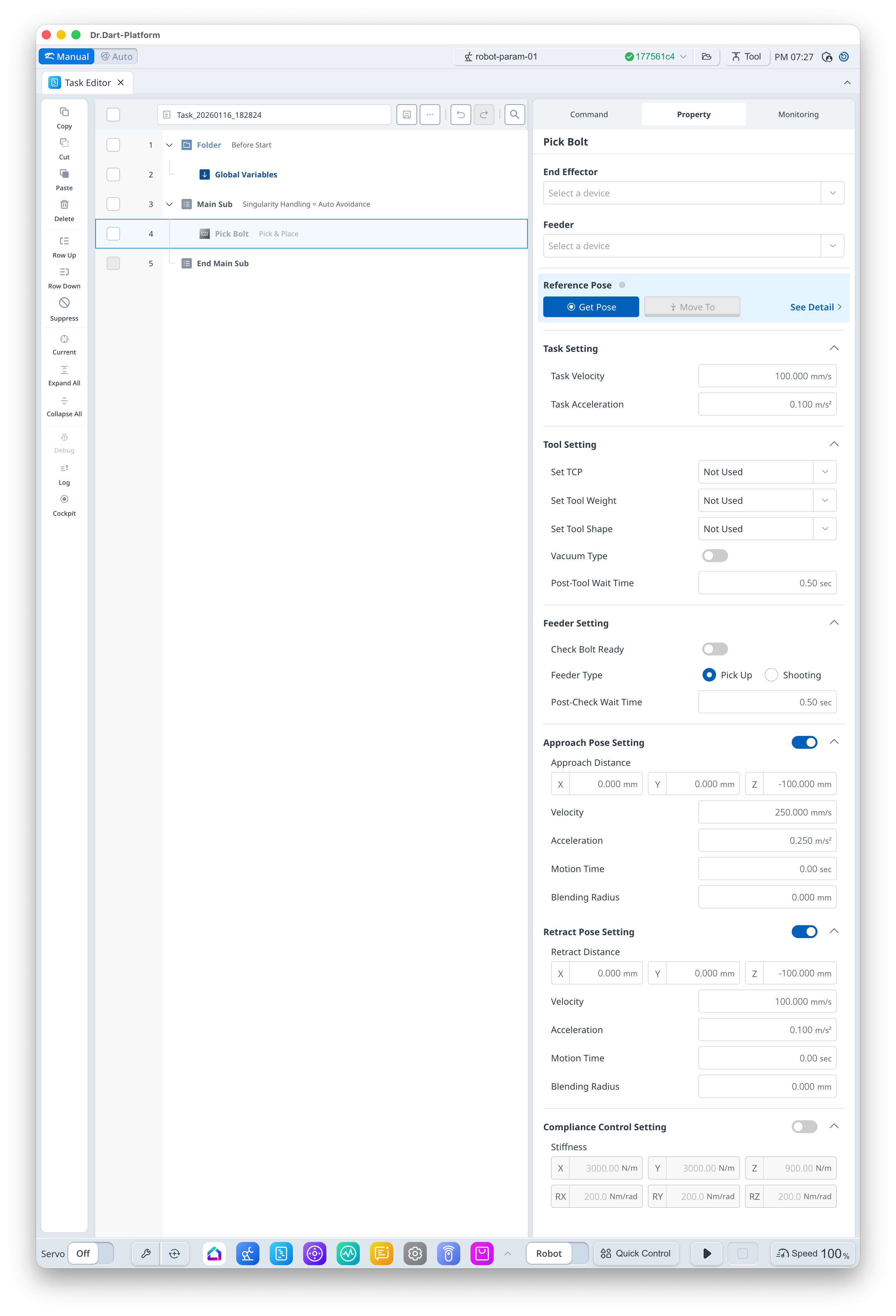This screenshot has width=896, height=1316.
Task: Open the robot arm module in dock
Action: click(247, 1253)
